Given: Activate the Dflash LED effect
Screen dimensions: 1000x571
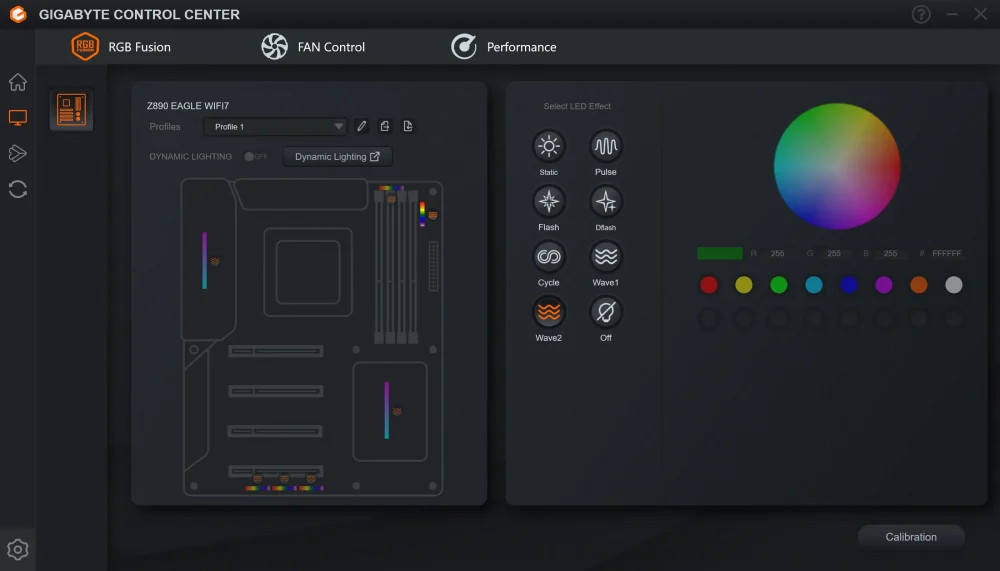Looking at the screenshot, I should [x=605, y=202].
